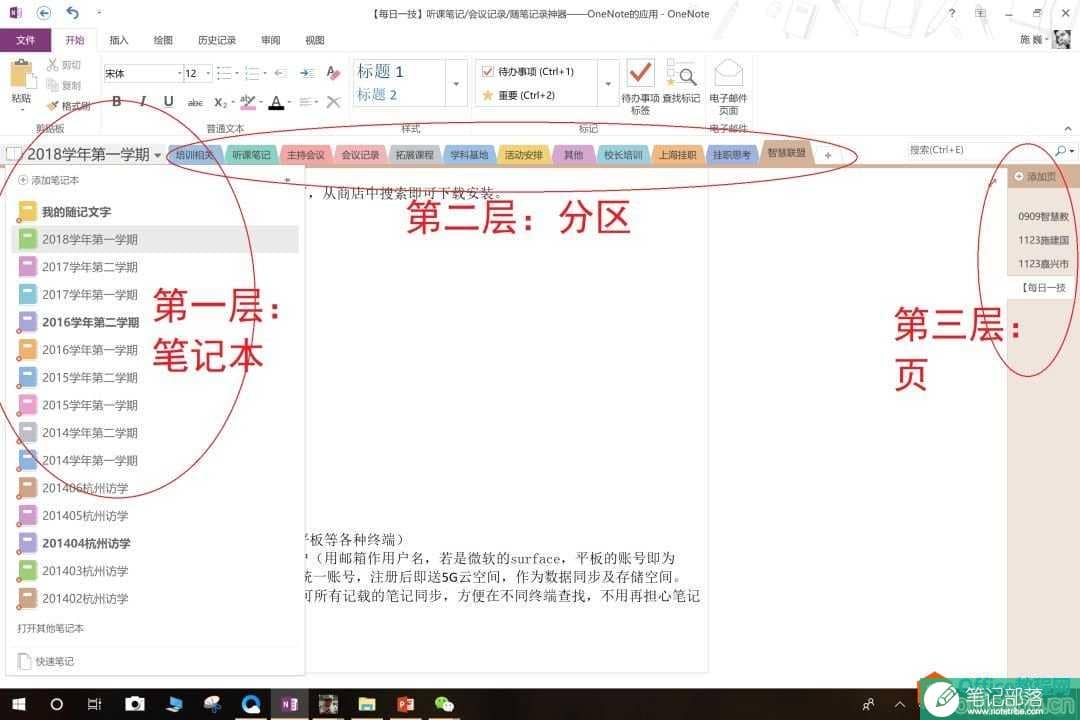The image size is (1080, 720).
Task: Open paragraph alignment options
Action: [309, 102]
